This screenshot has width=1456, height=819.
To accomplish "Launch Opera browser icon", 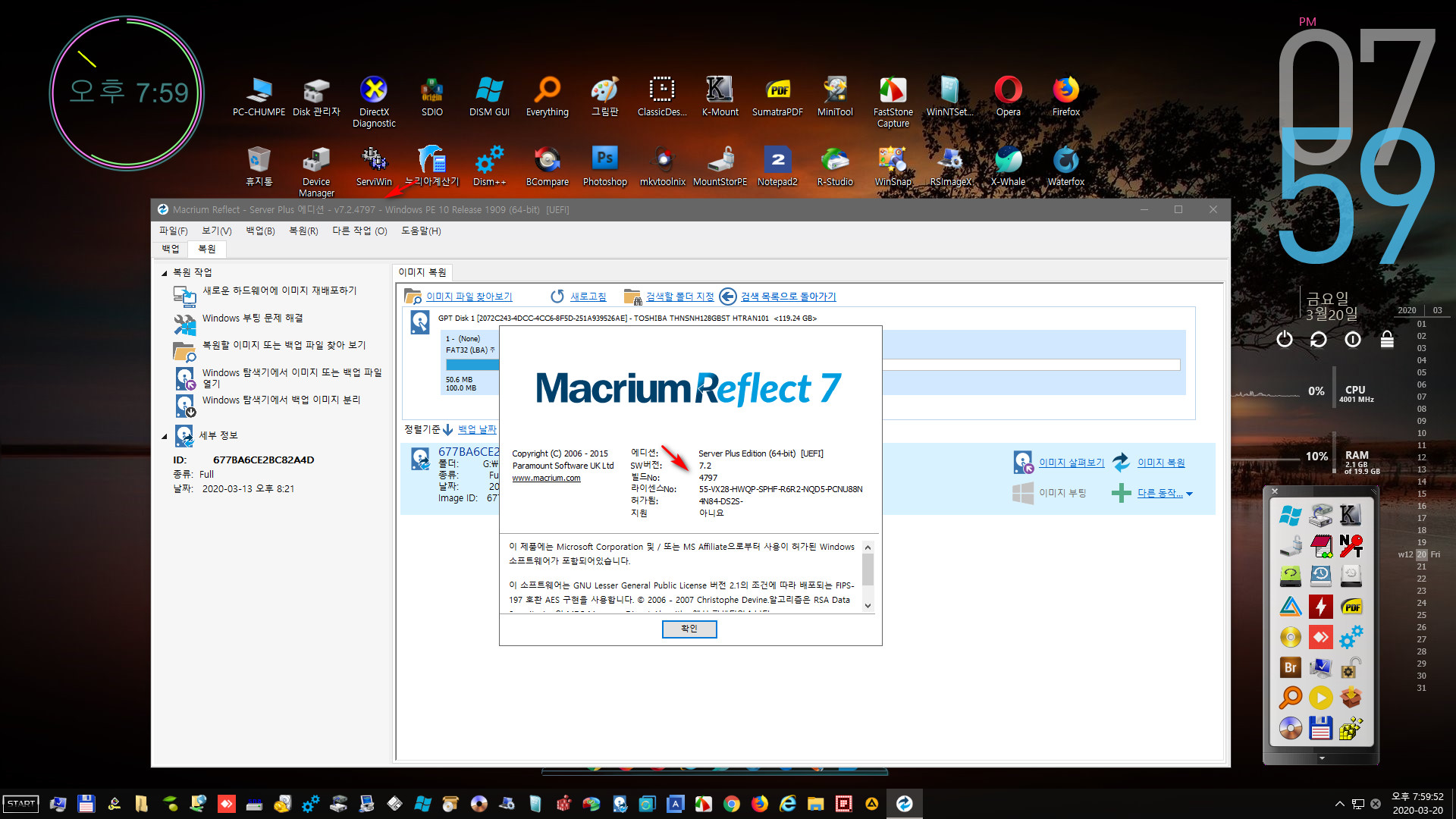I will click(1008, 97).
